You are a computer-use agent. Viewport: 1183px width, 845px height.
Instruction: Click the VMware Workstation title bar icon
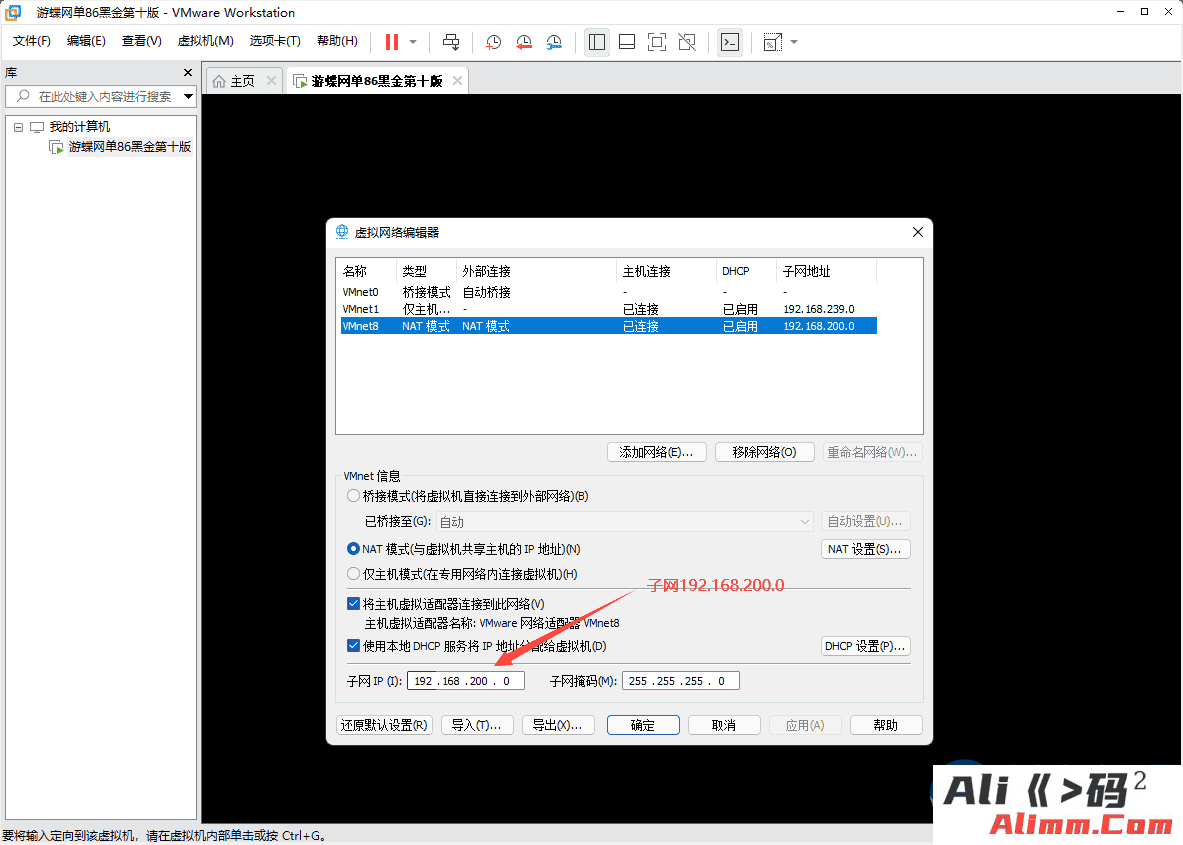tap(14, 12)
